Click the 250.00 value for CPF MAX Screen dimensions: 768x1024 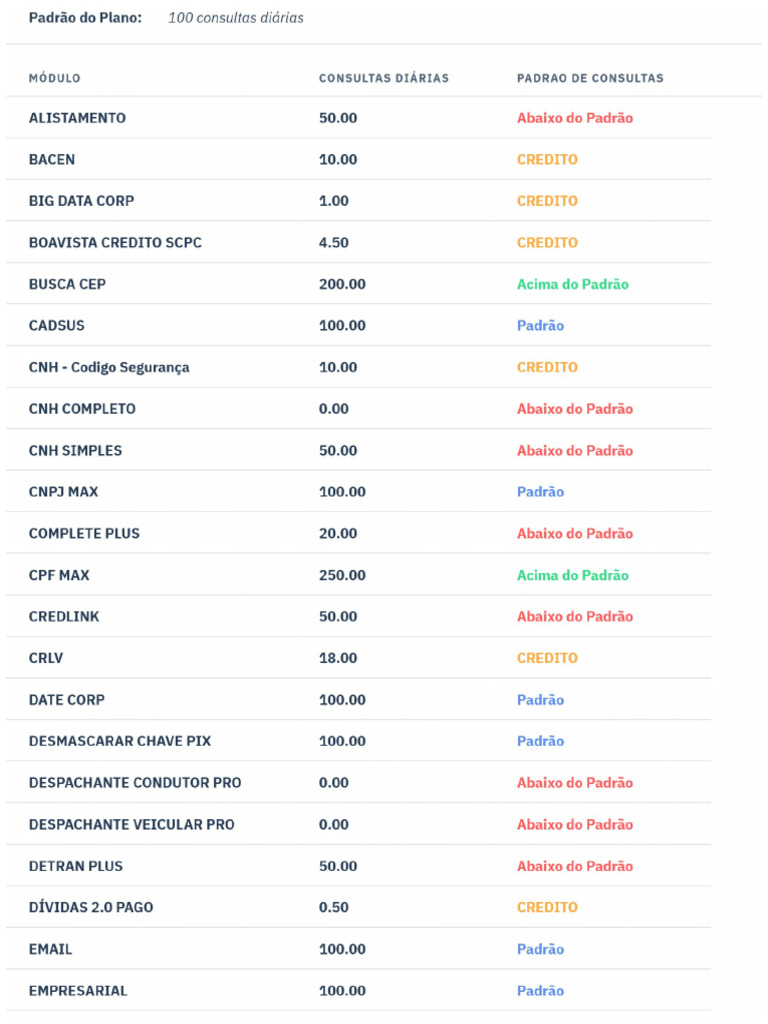click(x=342, y=575)
